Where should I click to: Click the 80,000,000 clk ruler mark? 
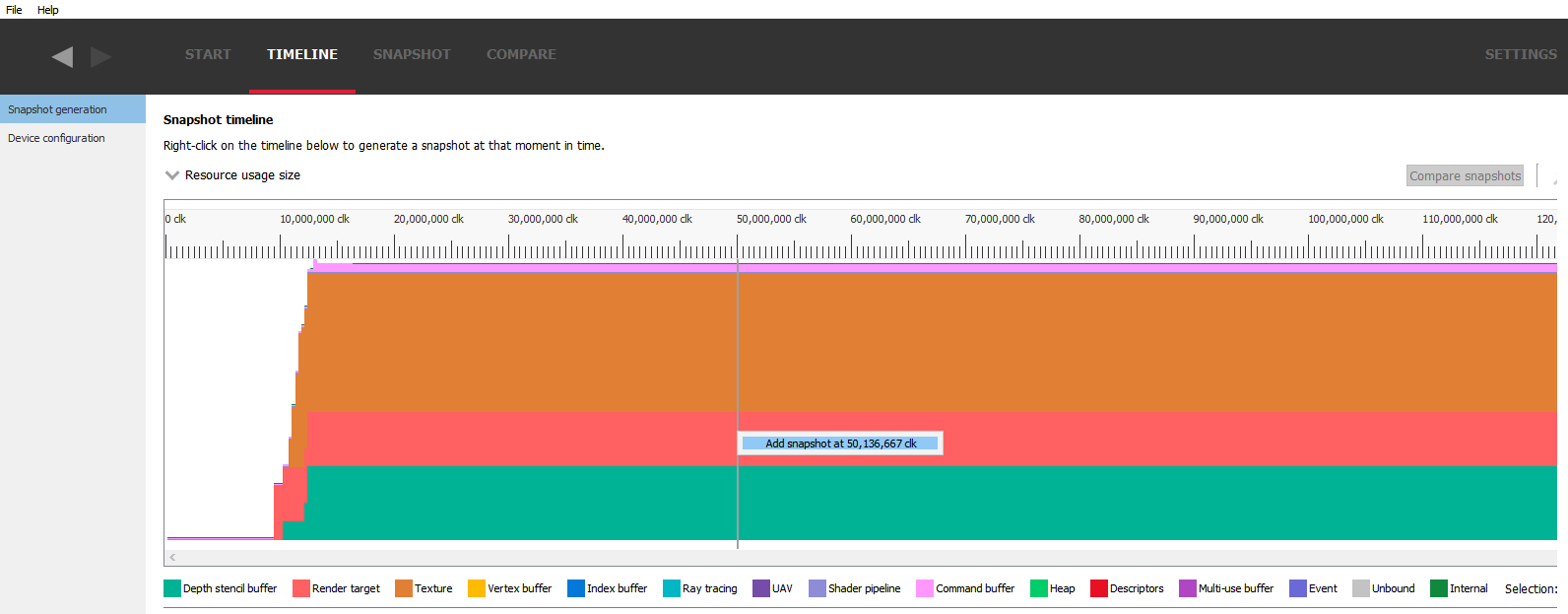pos(1113,220)
